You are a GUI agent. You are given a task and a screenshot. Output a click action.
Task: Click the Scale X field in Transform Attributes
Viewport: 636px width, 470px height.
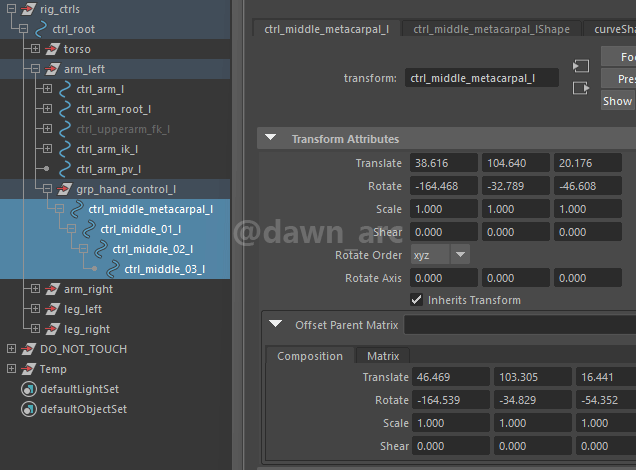[x=443, y=209]
